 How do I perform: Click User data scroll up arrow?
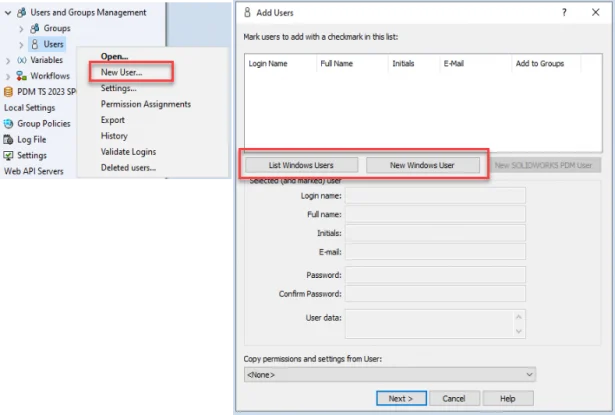pos(519,317)
